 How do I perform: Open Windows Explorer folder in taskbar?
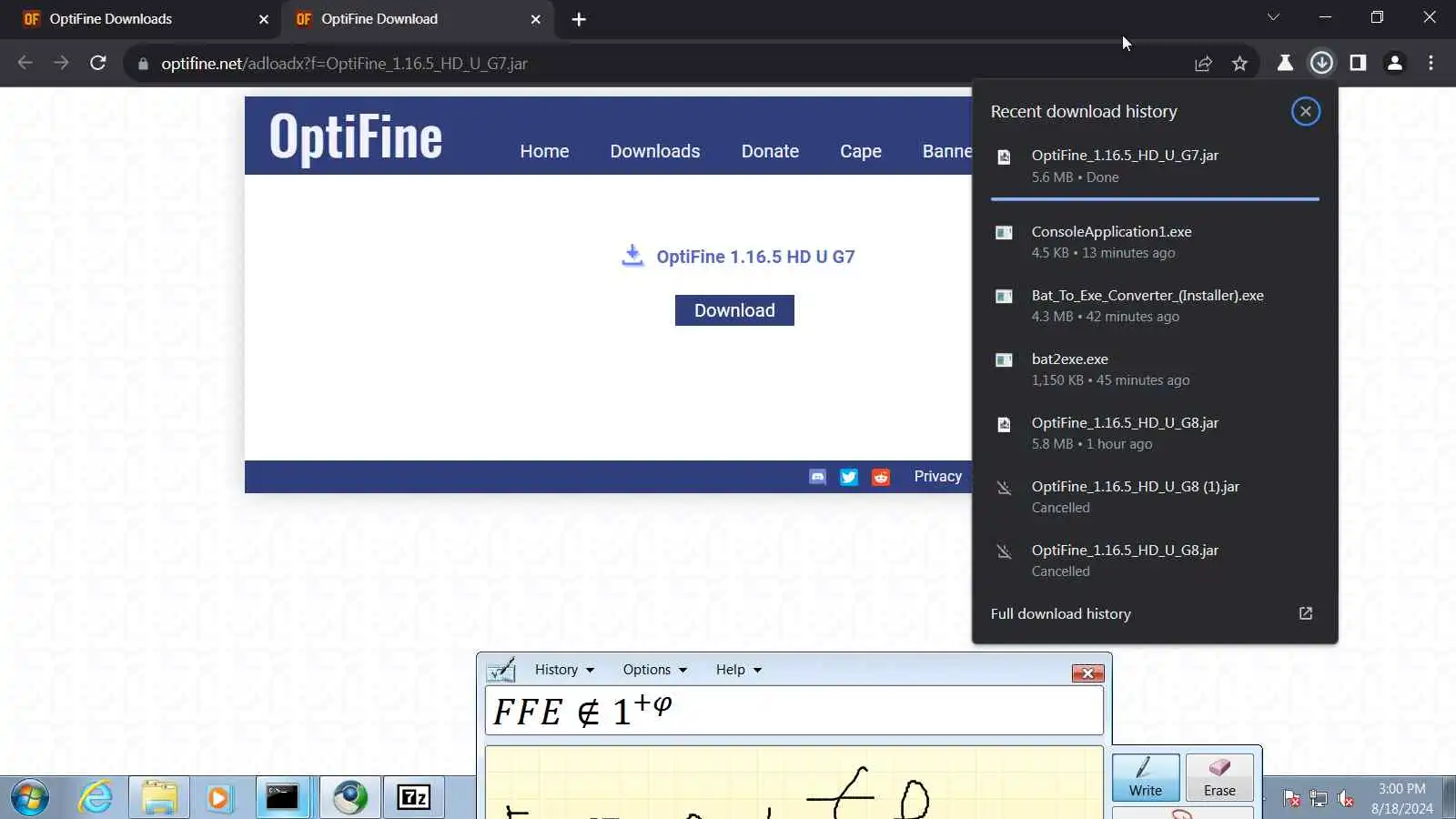[x=159, y=797]
